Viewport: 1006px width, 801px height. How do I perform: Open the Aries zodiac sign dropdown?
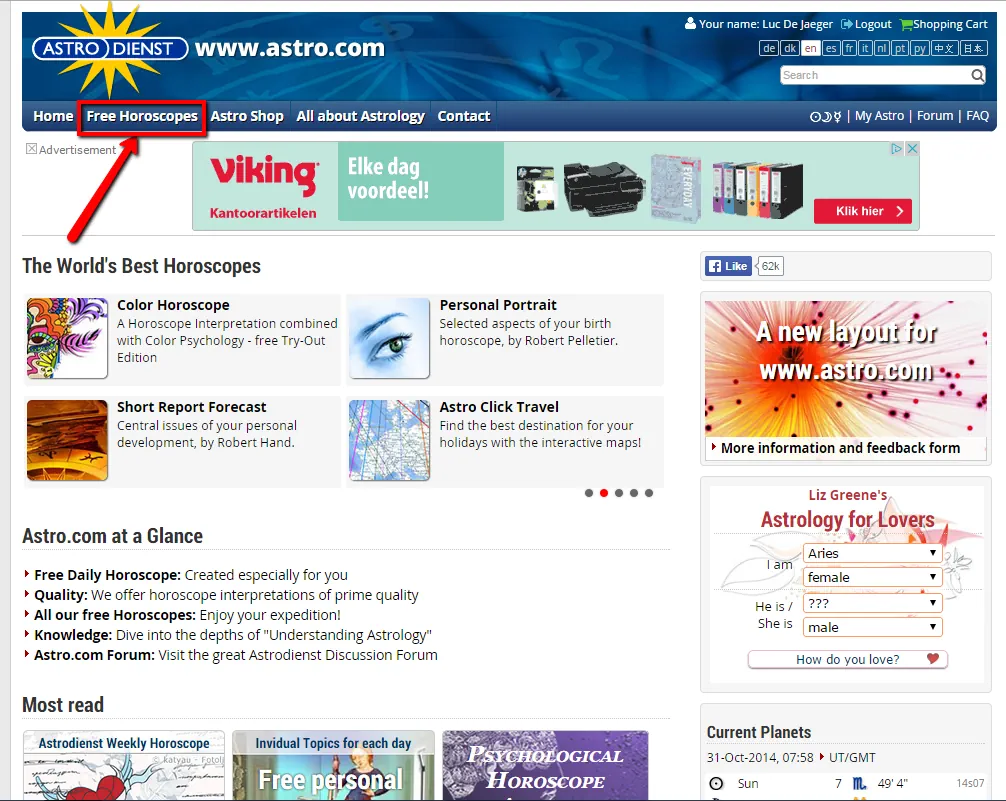[x=872, y=551]
